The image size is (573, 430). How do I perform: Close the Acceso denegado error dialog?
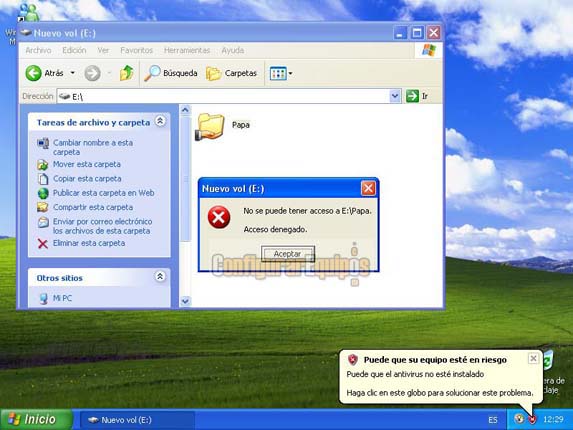(x=368, y=189)
